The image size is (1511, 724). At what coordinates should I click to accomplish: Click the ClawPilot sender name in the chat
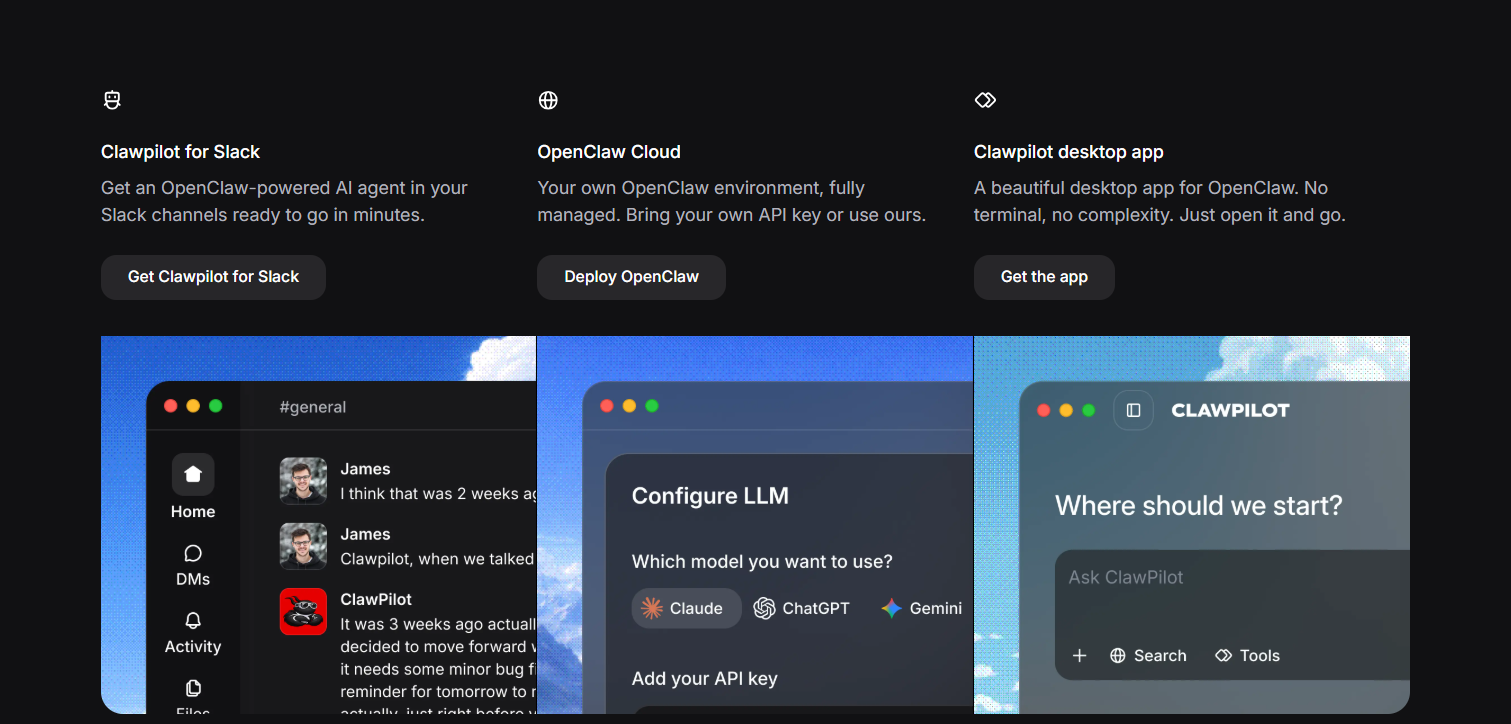click(x=376, y=599)
